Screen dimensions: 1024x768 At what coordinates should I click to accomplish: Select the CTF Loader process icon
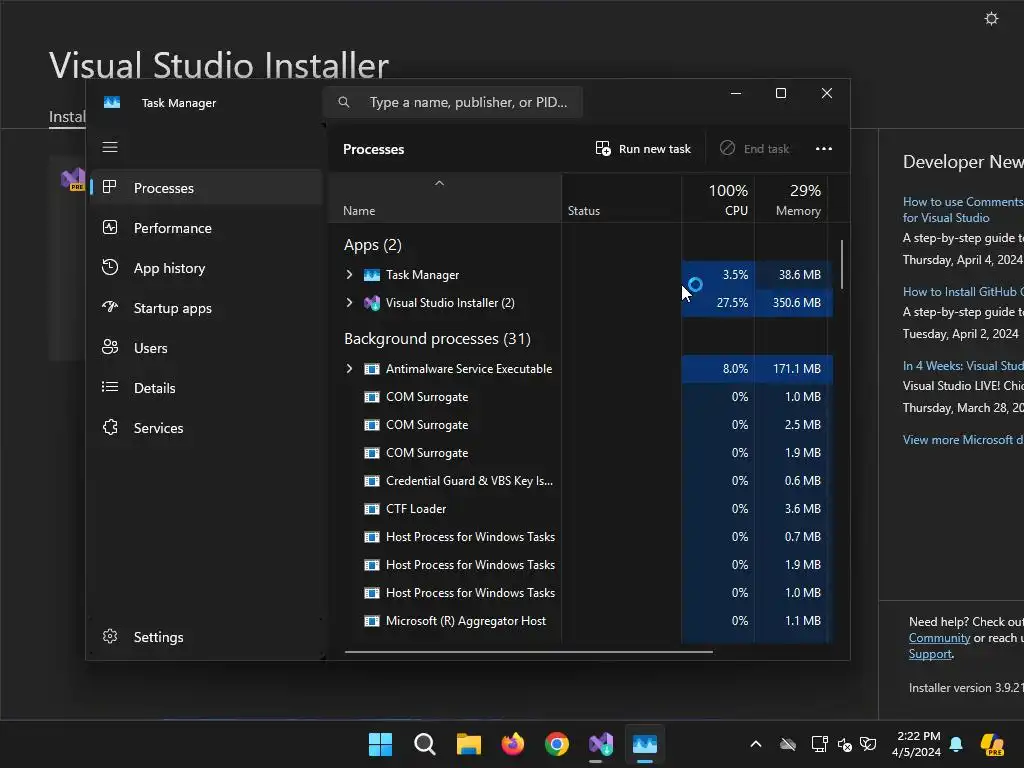(372, 509)
